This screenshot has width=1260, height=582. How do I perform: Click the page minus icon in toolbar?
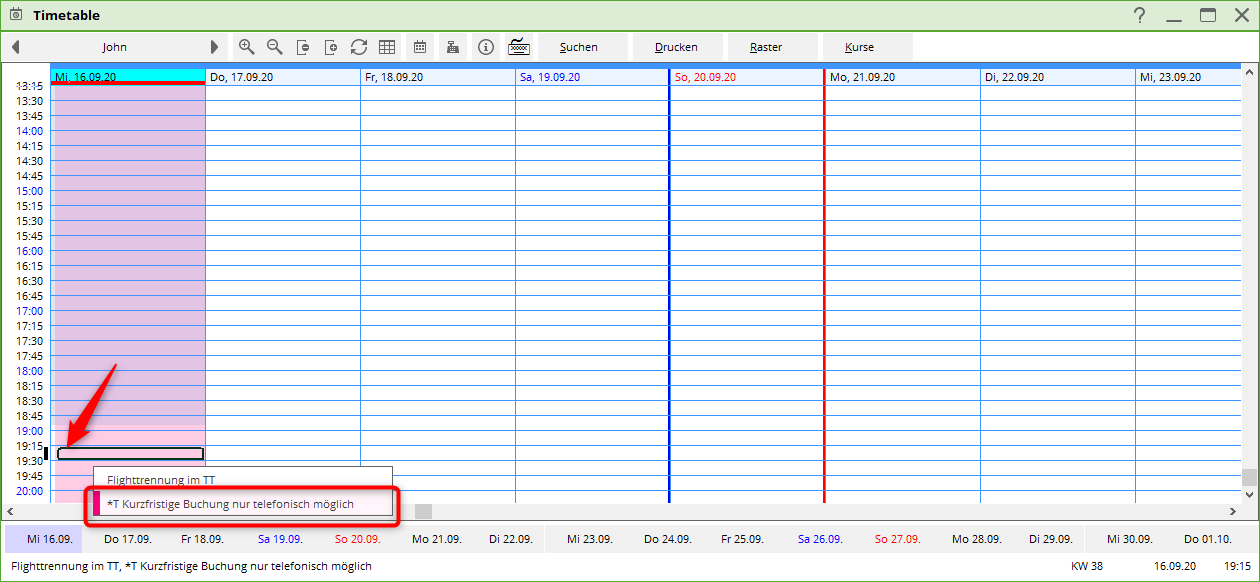click(x=303, y=47)
